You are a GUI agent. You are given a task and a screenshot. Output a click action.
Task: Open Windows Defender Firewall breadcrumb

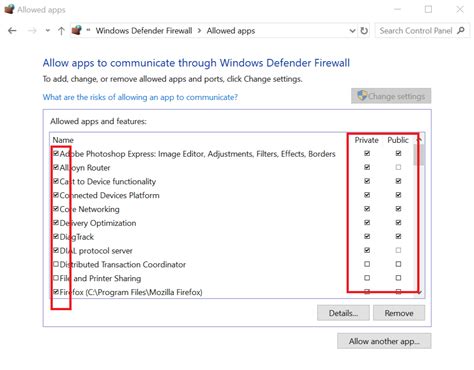point(144,31)
